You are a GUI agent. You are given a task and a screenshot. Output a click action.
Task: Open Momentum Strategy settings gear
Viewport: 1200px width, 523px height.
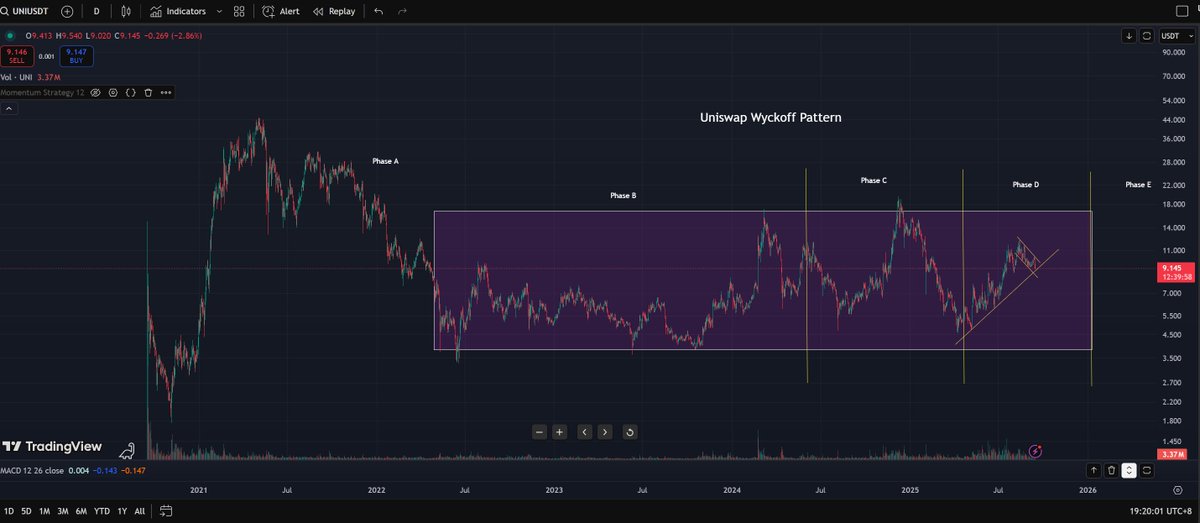click(113, 92)
